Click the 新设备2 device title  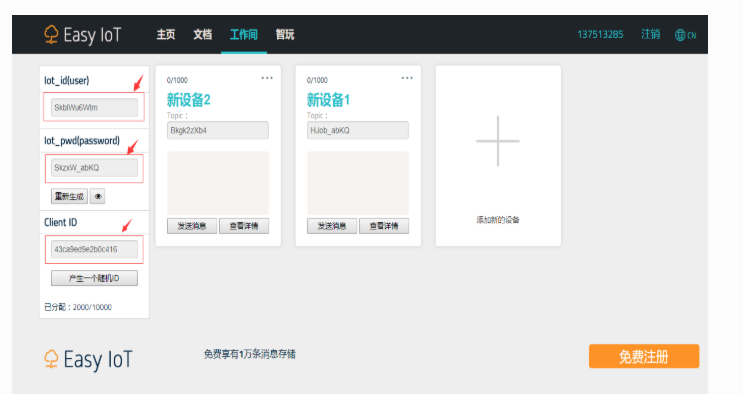(189, 100)
